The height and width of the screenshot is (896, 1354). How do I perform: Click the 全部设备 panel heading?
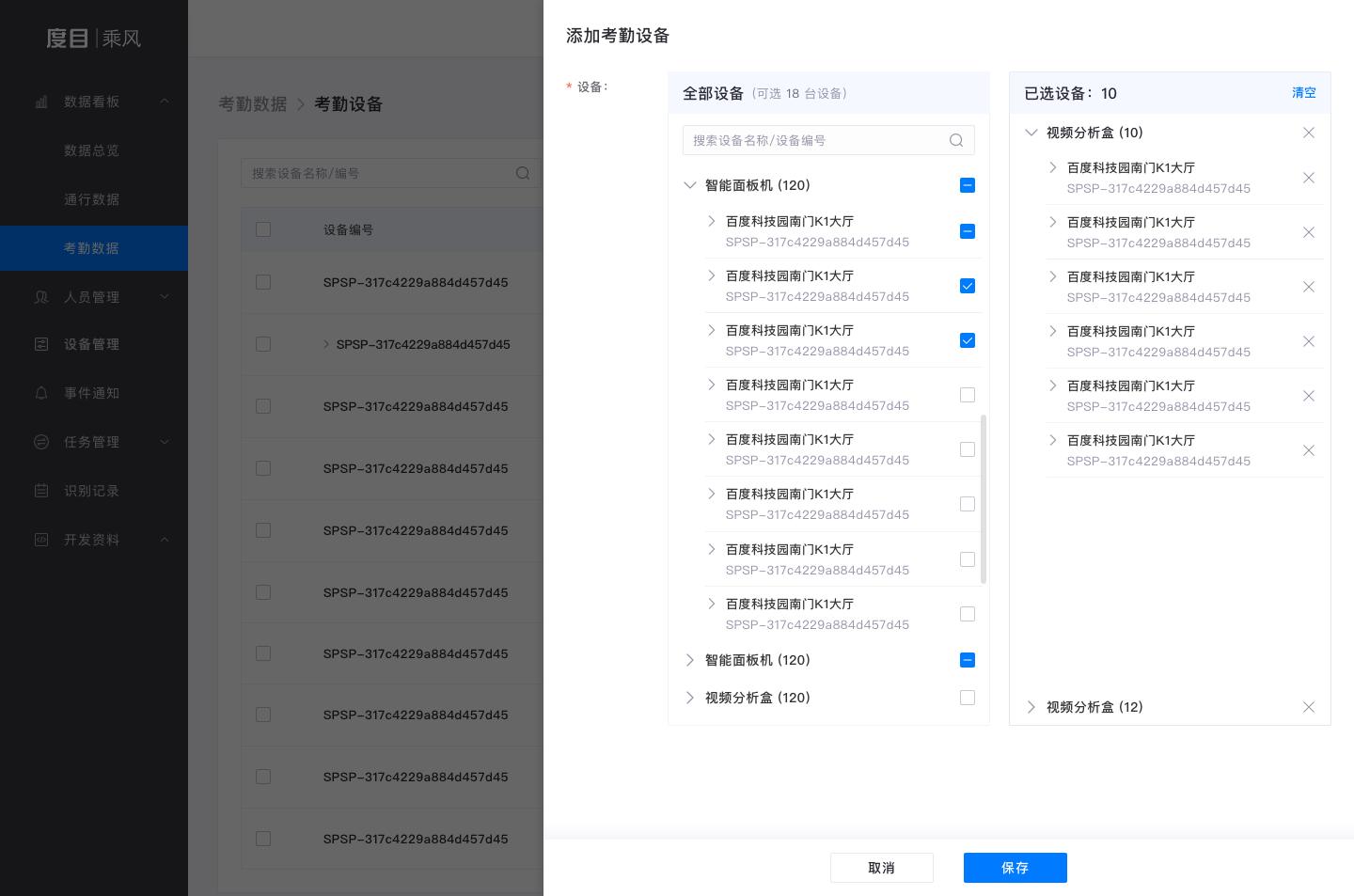click(x=713, y=93)
